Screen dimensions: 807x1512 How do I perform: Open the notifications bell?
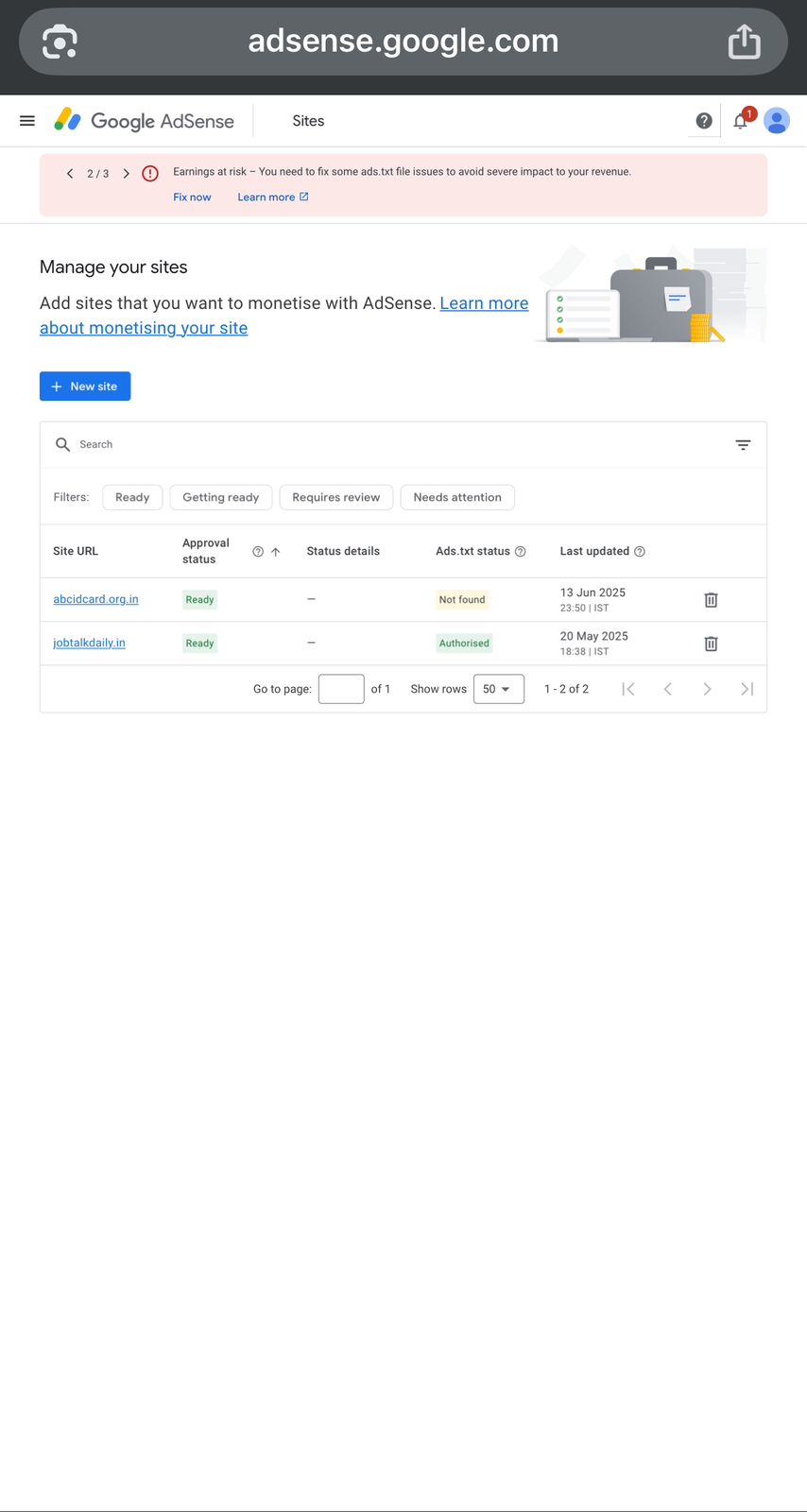[741, 121]
